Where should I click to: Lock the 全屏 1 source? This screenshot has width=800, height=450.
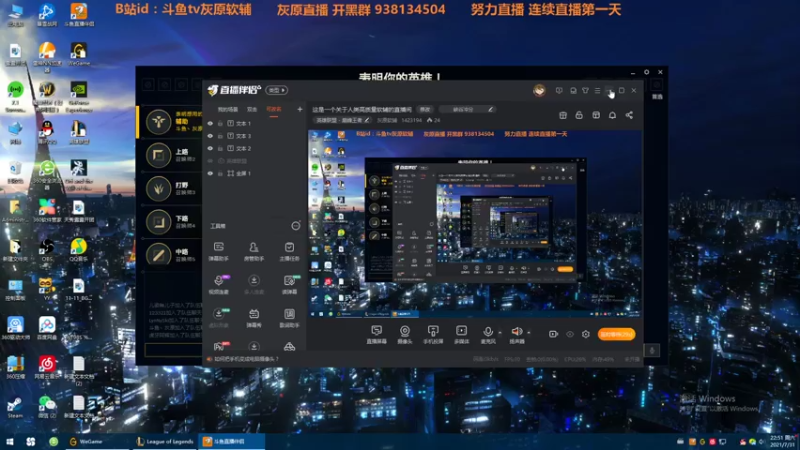point(220,173)
